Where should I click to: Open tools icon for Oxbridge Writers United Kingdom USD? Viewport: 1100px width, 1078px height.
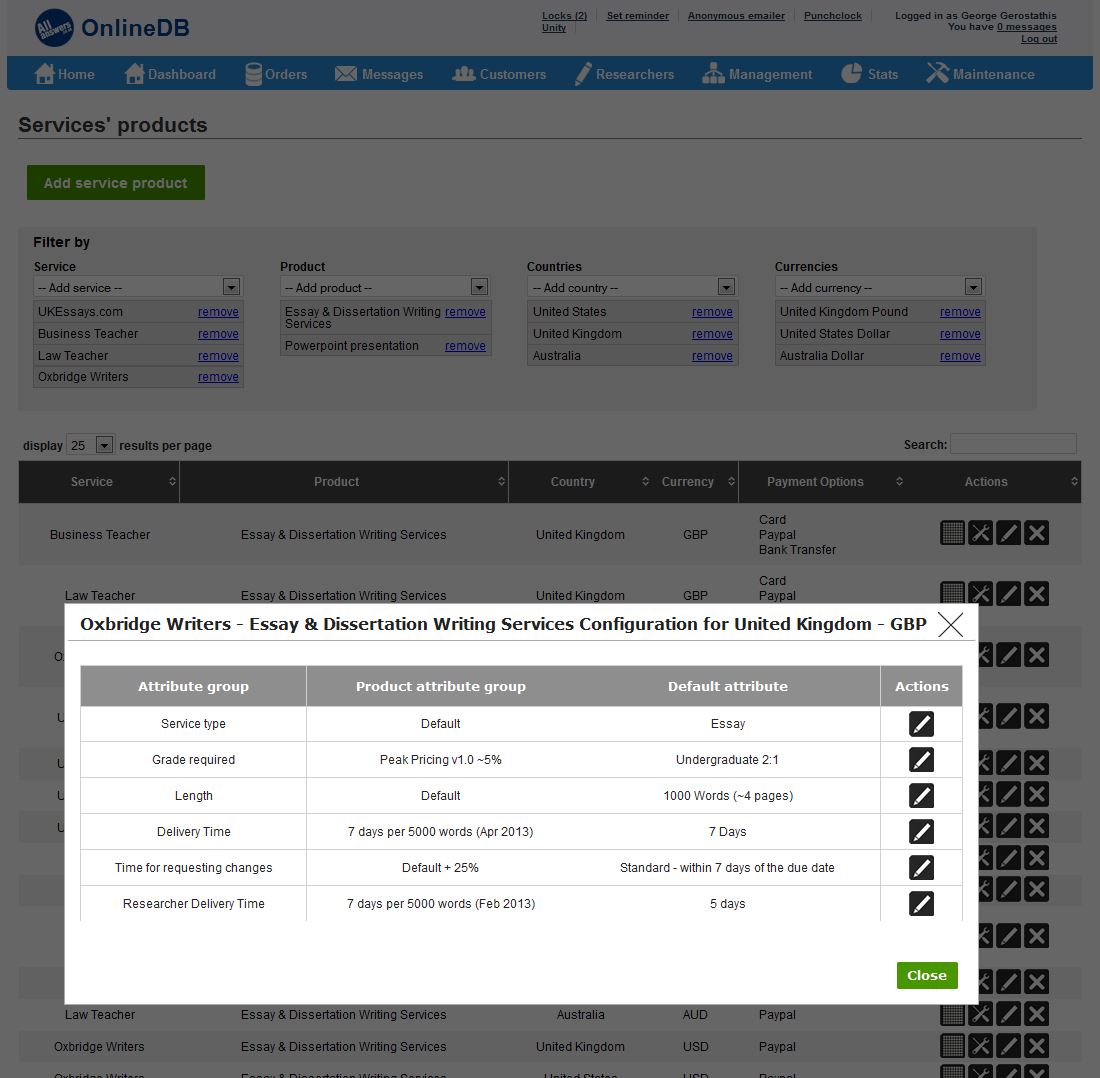(980, 1046)
